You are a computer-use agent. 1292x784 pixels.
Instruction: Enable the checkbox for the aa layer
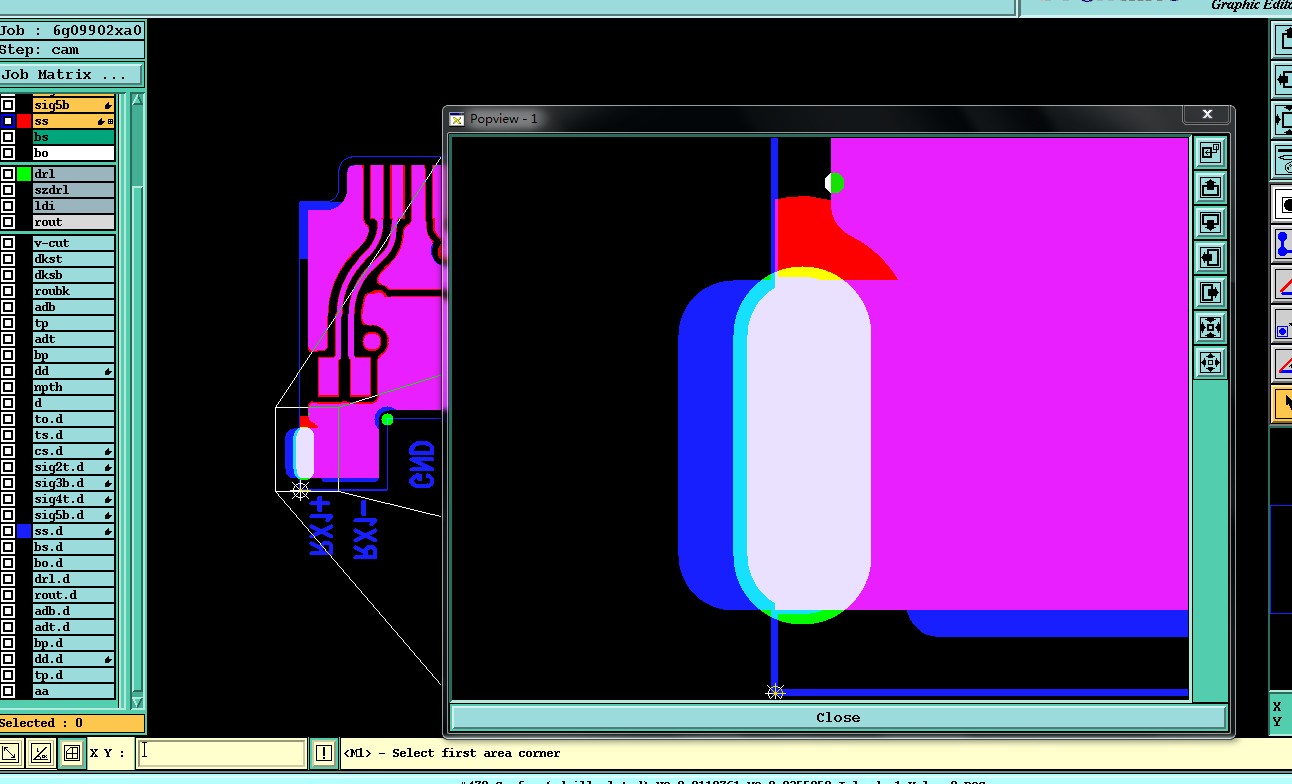pyautogui.click(x=8, y=691)
